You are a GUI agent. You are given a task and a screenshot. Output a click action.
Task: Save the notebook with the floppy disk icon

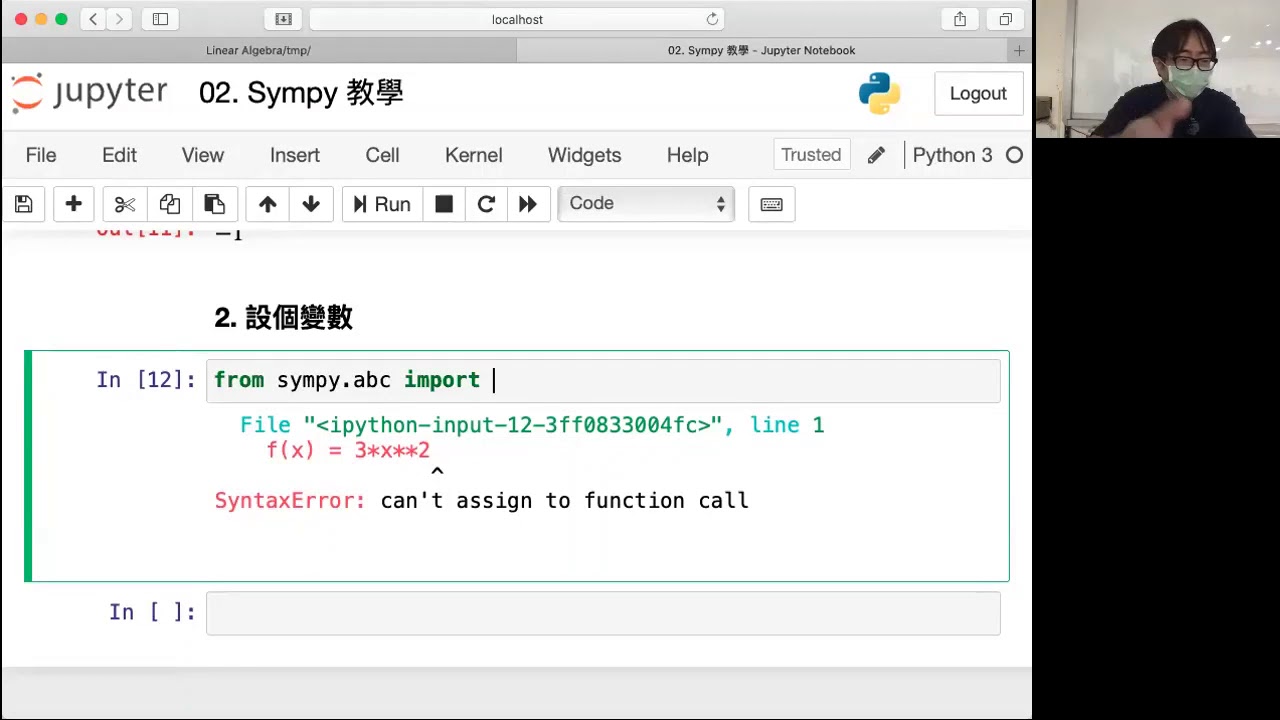coord(24,204)
